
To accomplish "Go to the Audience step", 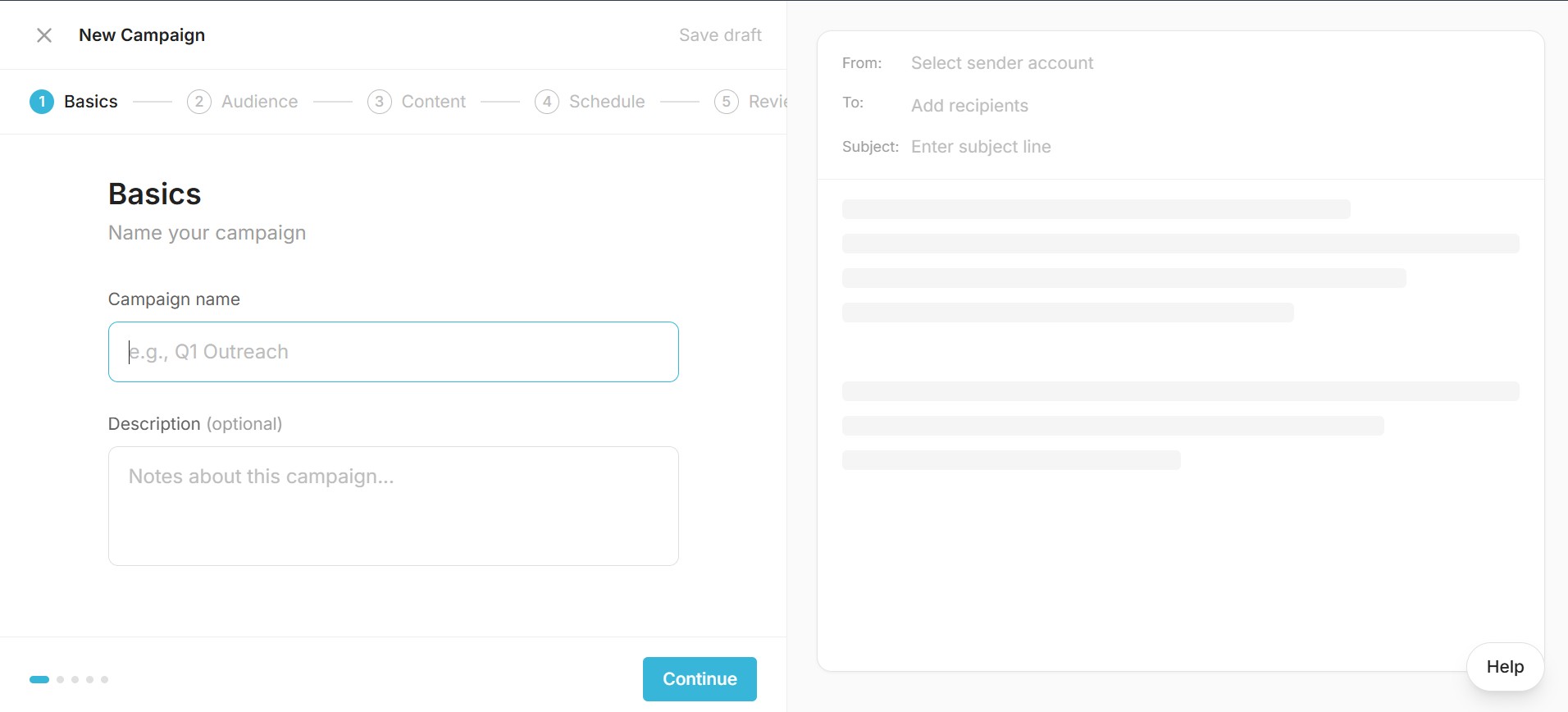I will point(243,102).
